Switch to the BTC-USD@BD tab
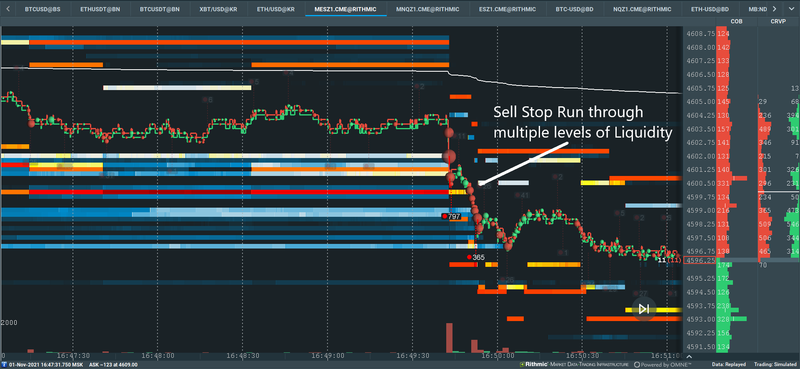Image resolution: width=800 pixels, height=369 pixels. point(574,9)
